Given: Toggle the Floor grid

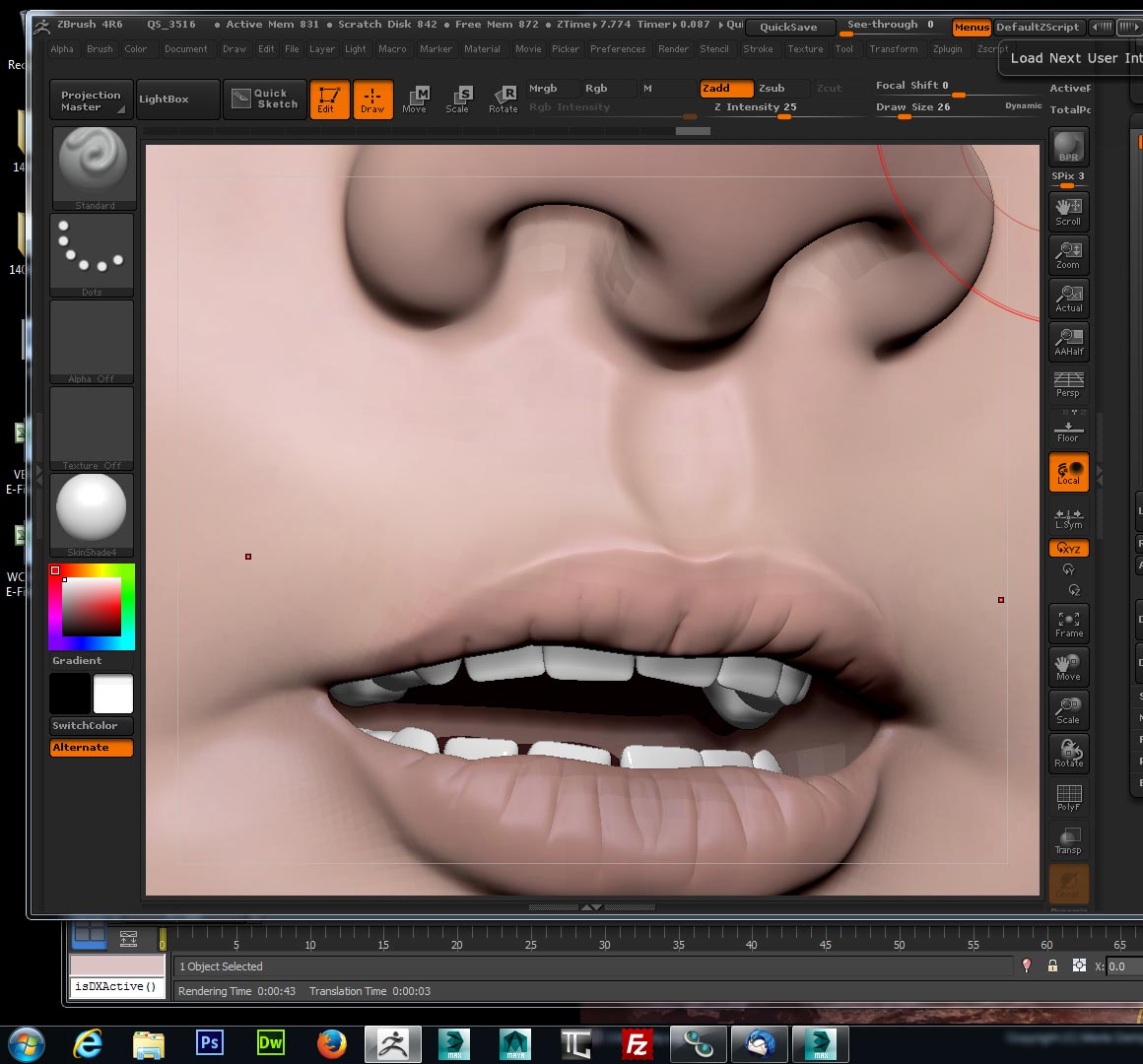Looking at the screenshot, I should 1068,430.
